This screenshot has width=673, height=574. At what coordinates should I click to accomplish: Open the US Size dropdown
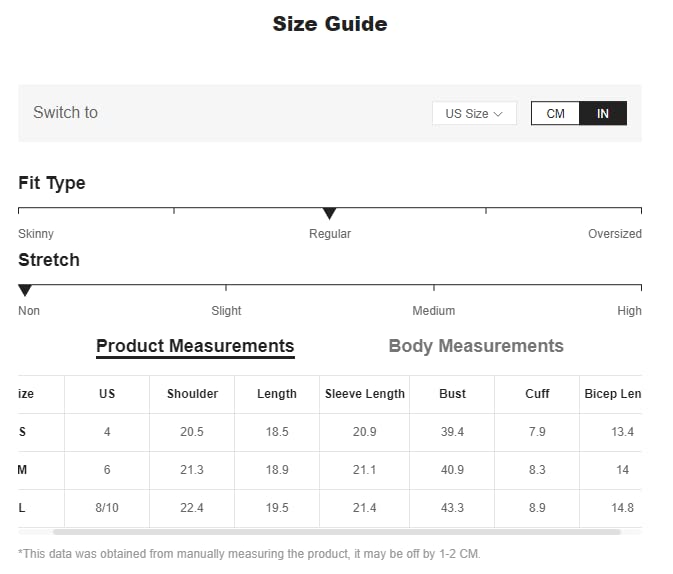[474, 114]
